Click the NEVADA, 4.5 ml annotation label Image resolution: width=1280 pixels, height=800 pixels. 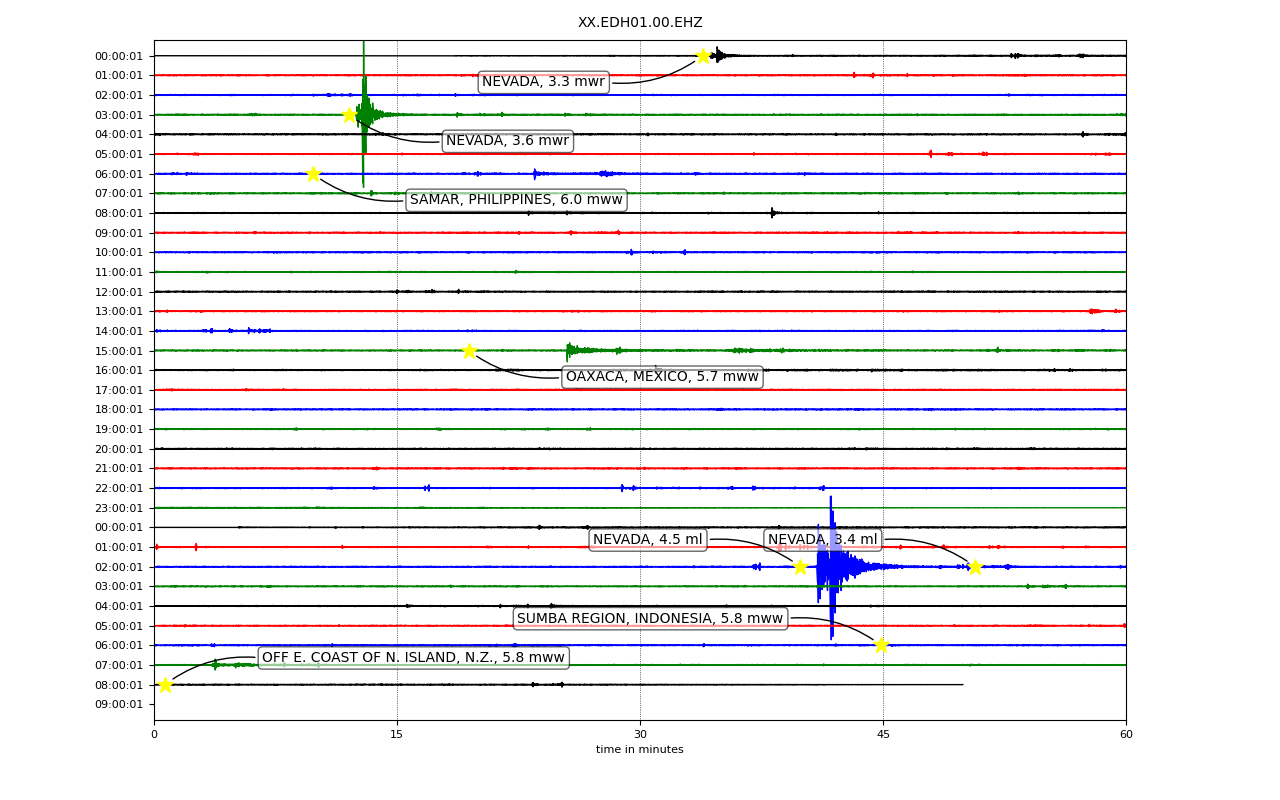point(648,540)
